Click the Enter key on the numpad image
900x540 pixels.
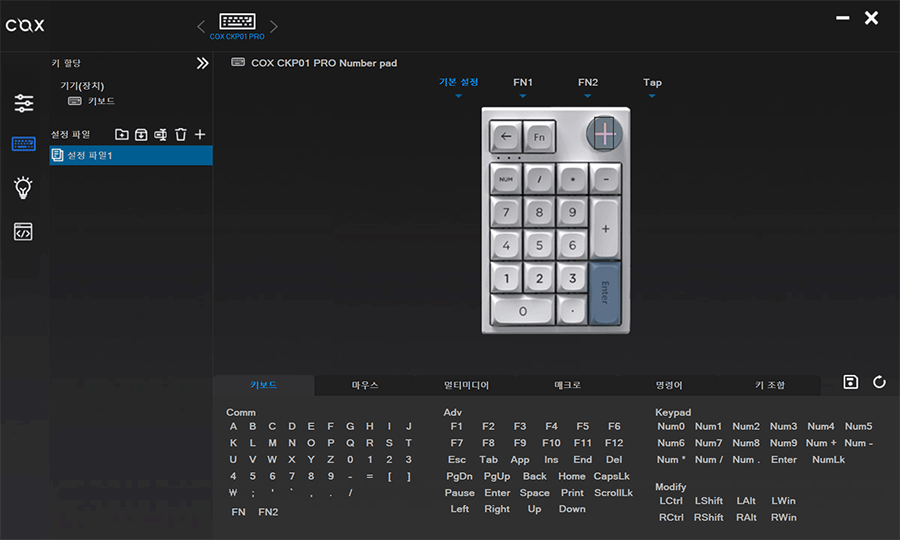coord(604,292)
